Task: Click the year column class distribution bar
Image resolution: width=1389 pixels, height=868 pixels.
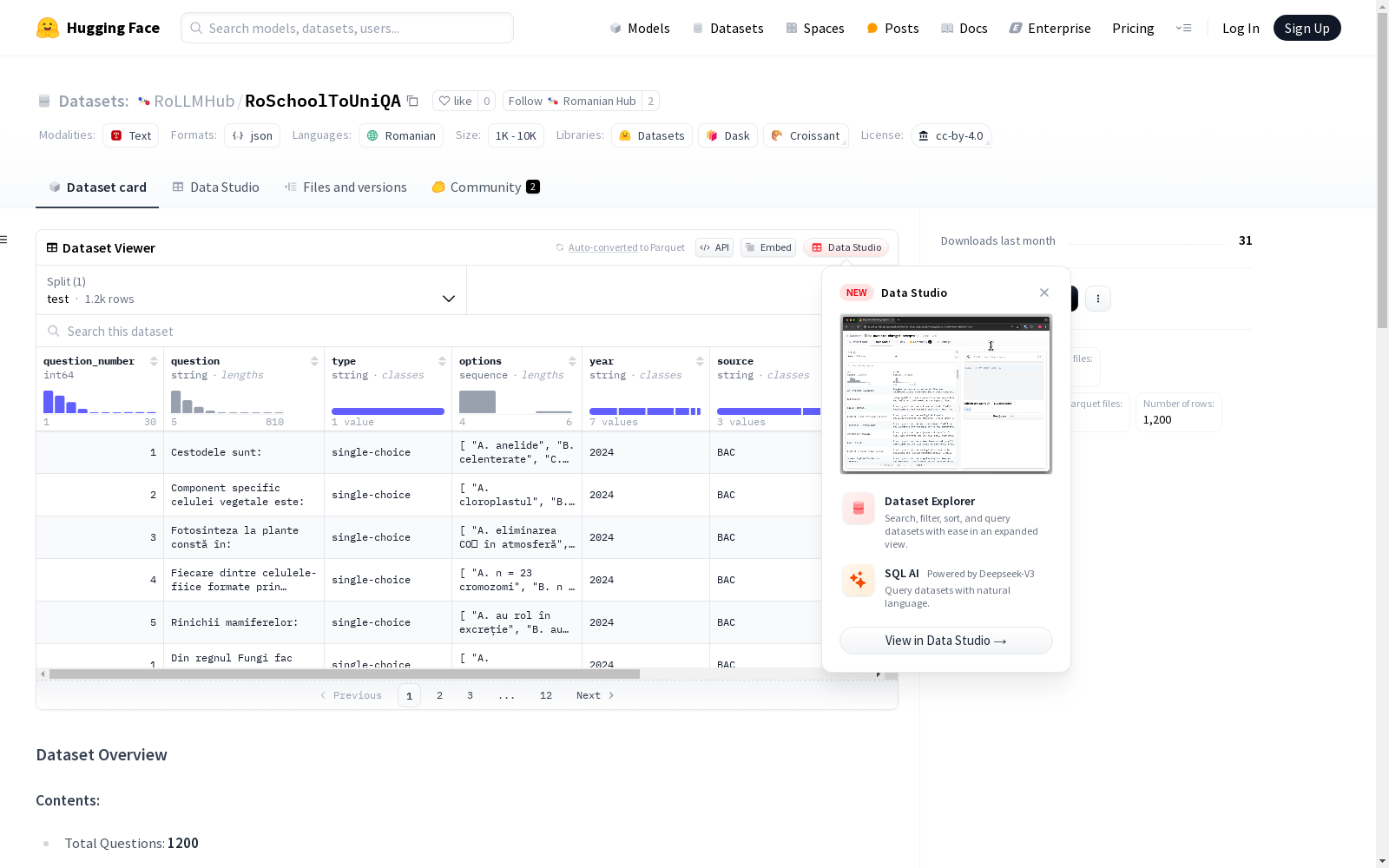Action: click(x=645, y=411)
